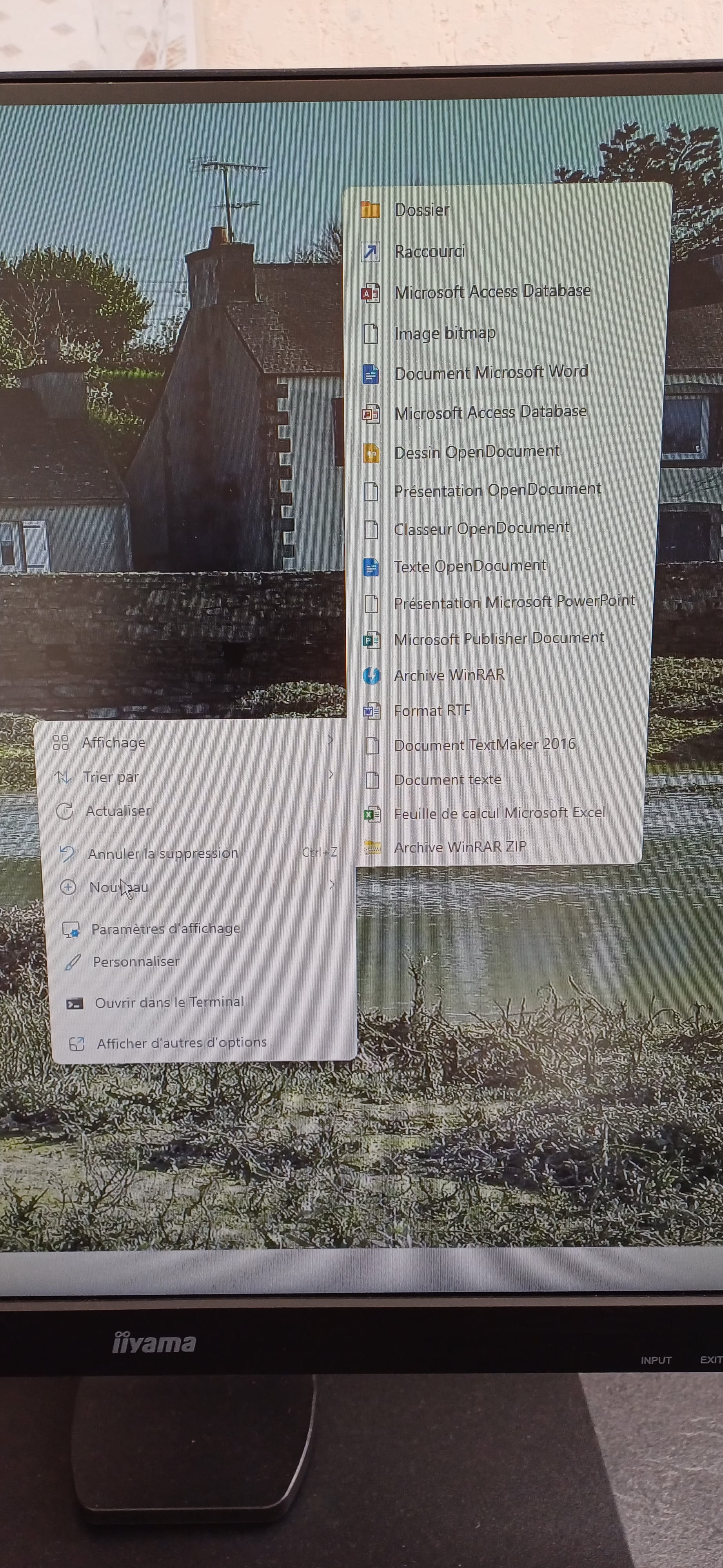Click the icon next to Afficher d'autres d'options
Screen dimensions: 723x1568
[x=77, y=1044]
